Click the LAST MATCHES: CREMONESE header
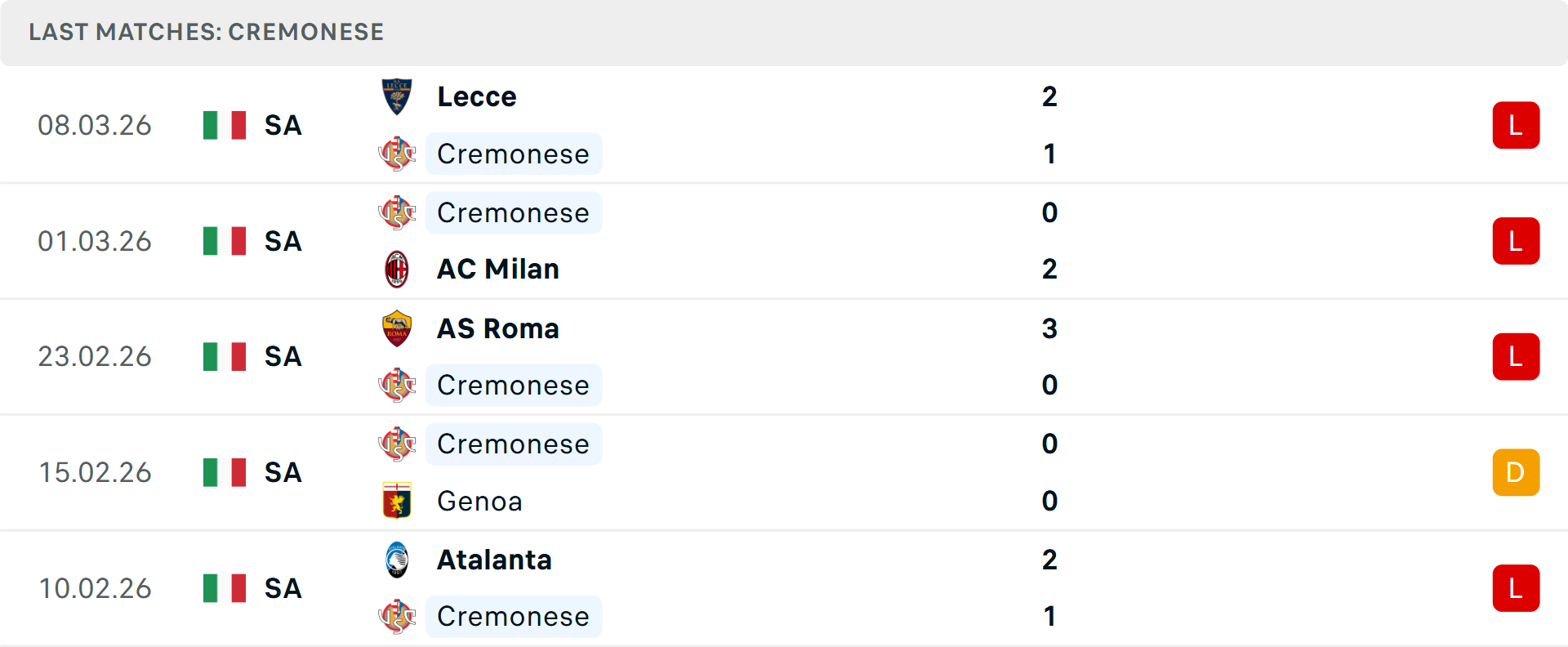1568x647 pixels. tap(206, 32)
